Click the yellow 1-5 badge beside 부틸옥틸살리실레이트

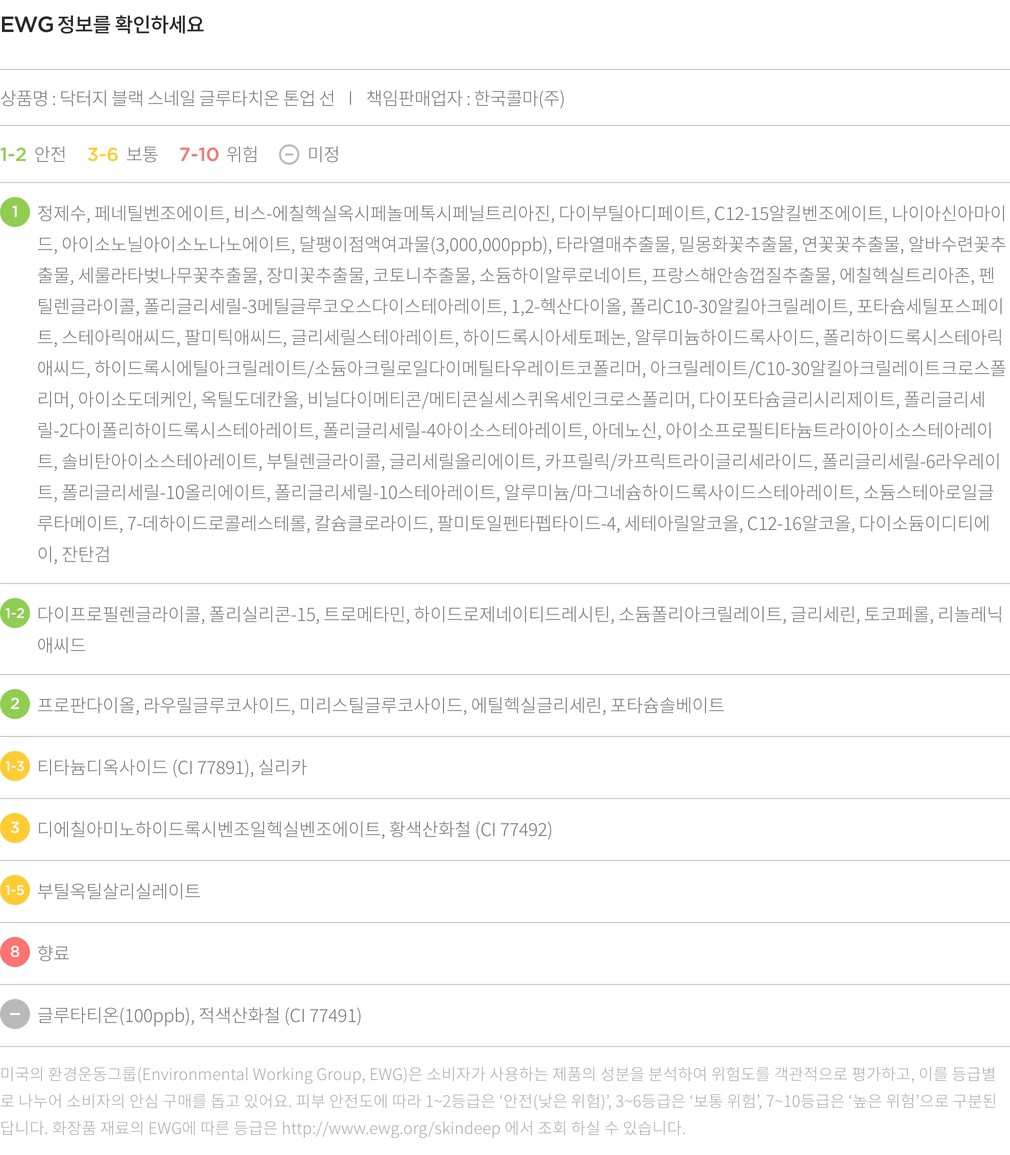pos(15,890)
